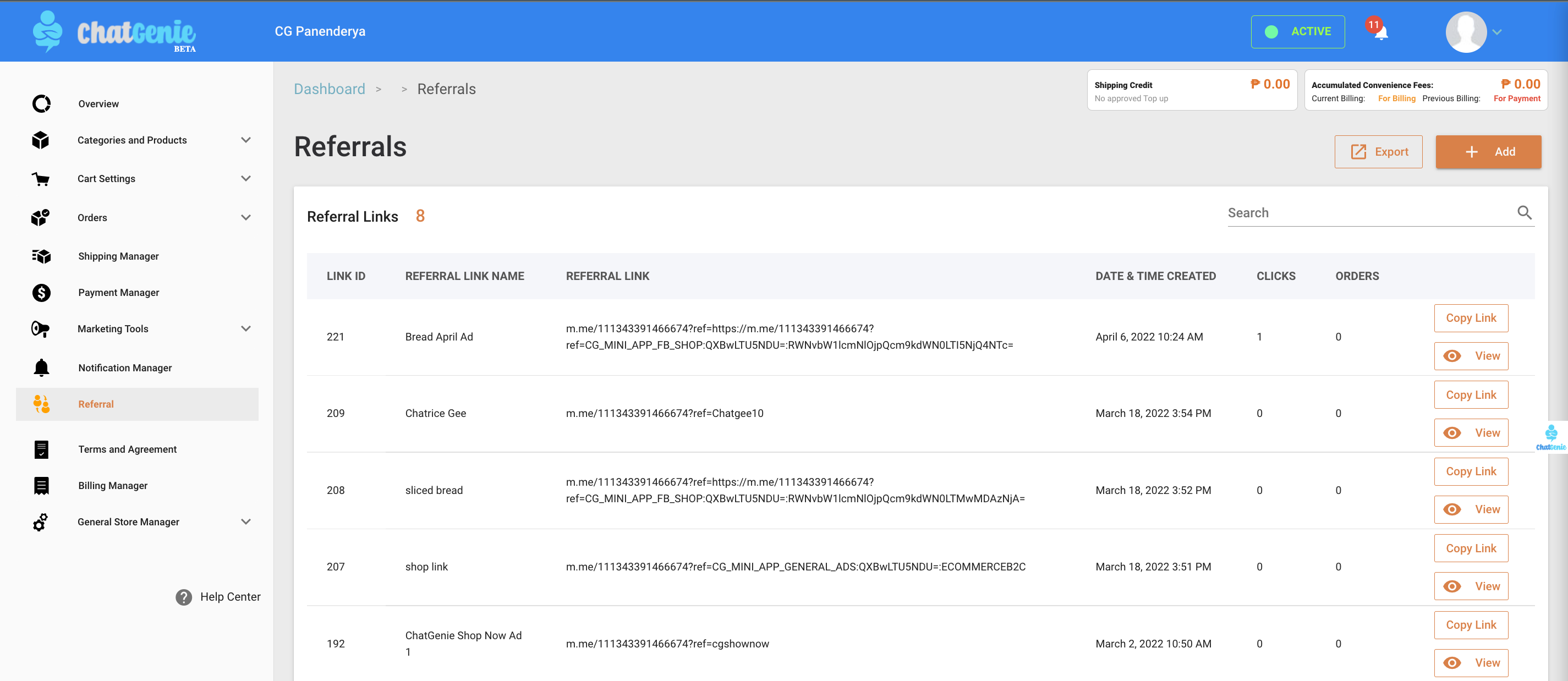Click the floating ChatGenie chat widget
This screenshot has width=1568, height=681.
coord(1551,437)
